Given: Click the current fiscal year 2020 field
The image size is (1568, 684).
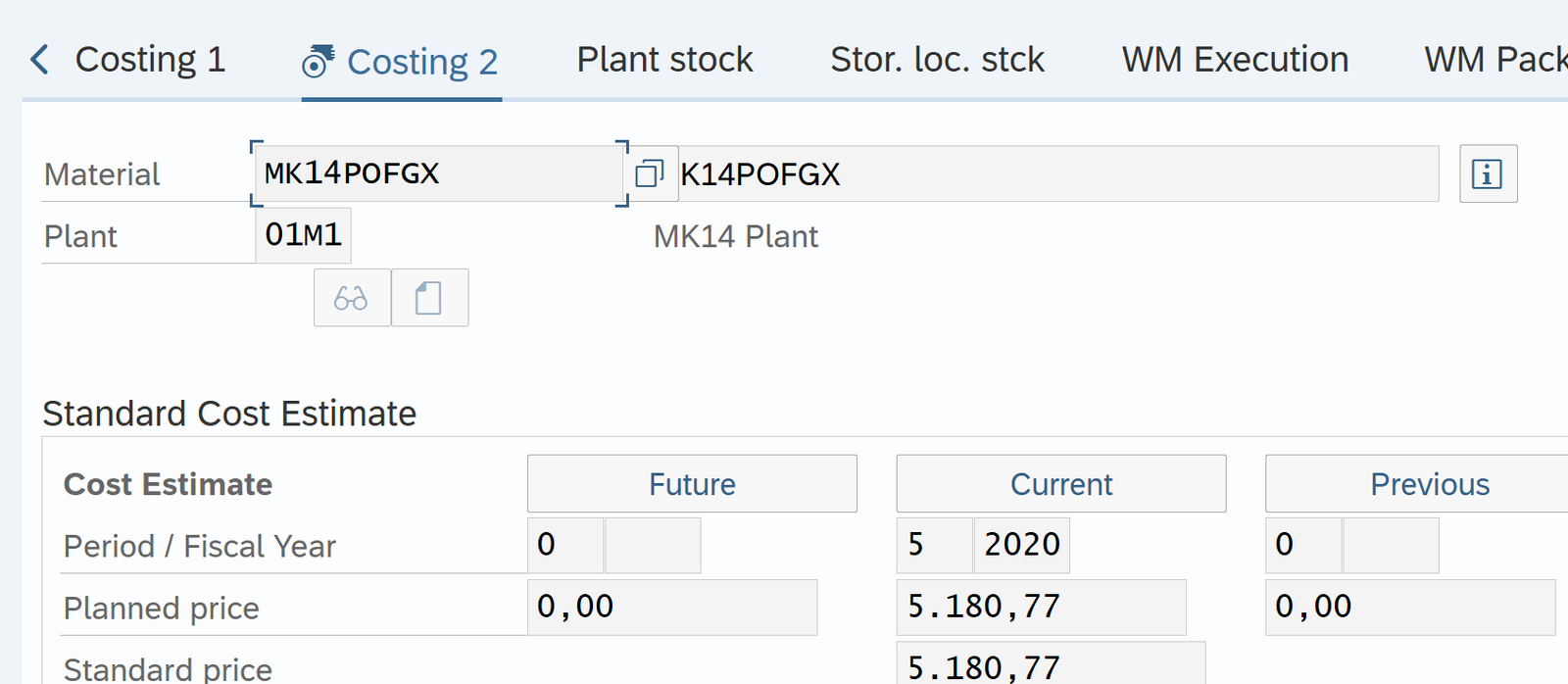Looking at the screenshot, I should pyautogui.click(x=1021, y=545).
